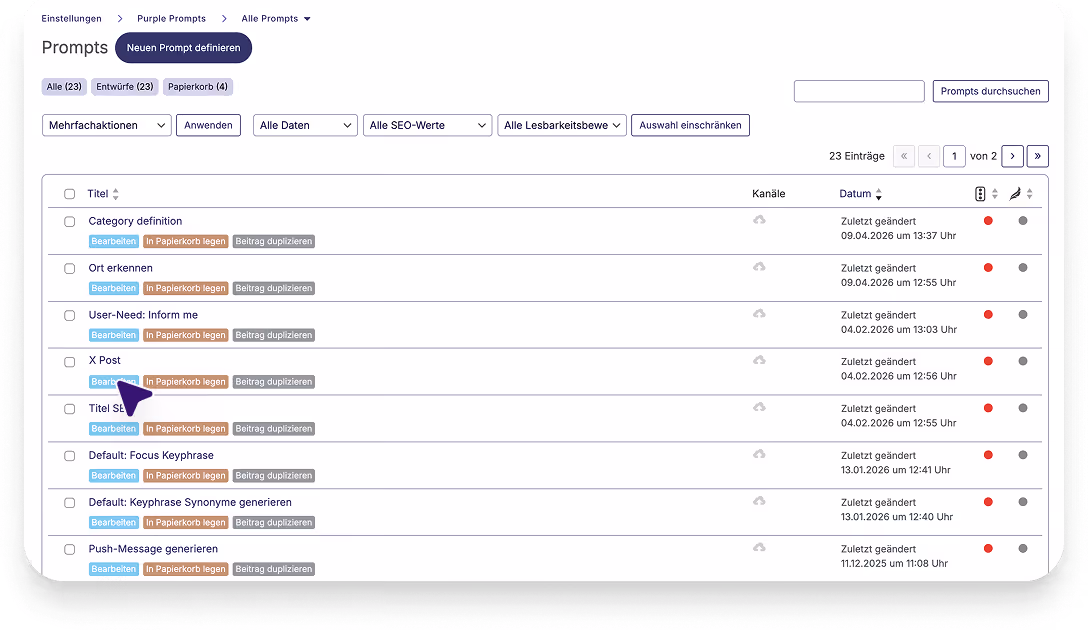Click 23 Einträge count text
Image resolution: width=1088 pixels, height=630 pixels.
(x=857, y=156)
